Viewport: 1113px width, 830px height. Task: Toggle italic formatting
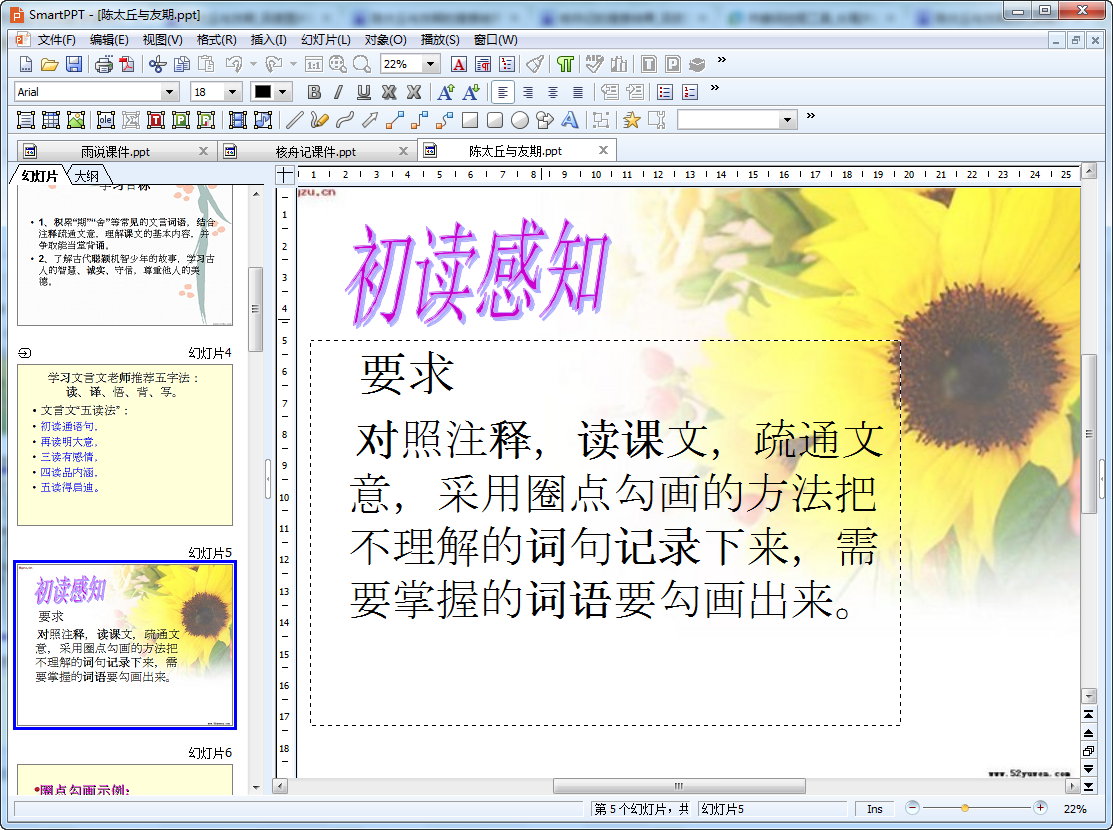tap(339, 92)
